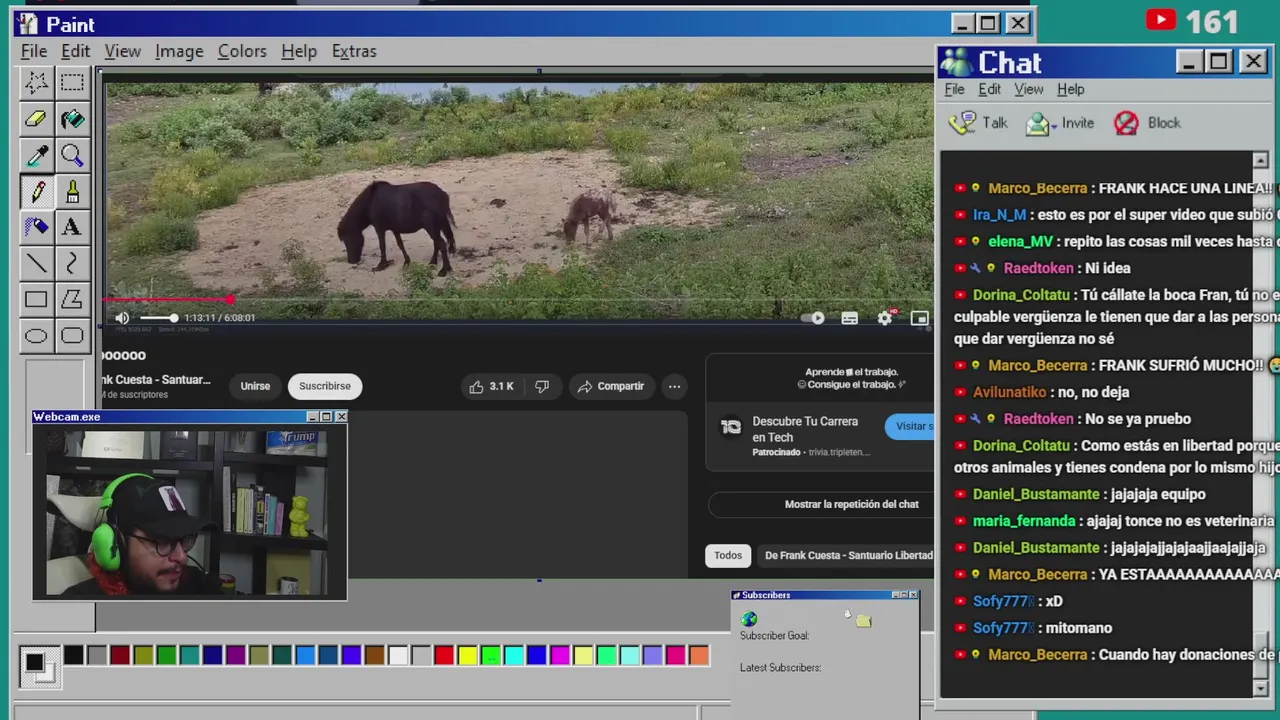
Task: Choose the Curve tool in Paint
Action: [72, 263]
